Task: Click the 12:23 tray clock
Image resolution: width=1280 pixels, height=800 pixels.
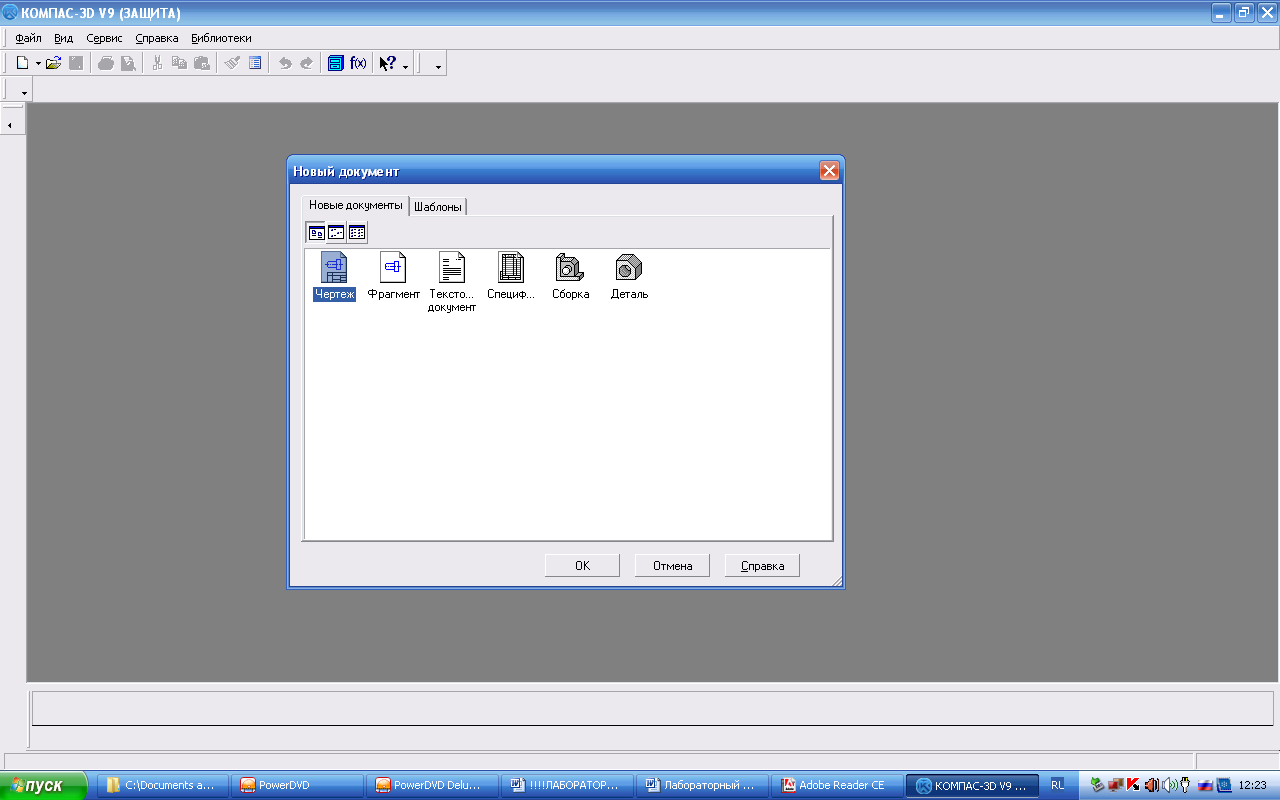Action: tap(1253, 785)
